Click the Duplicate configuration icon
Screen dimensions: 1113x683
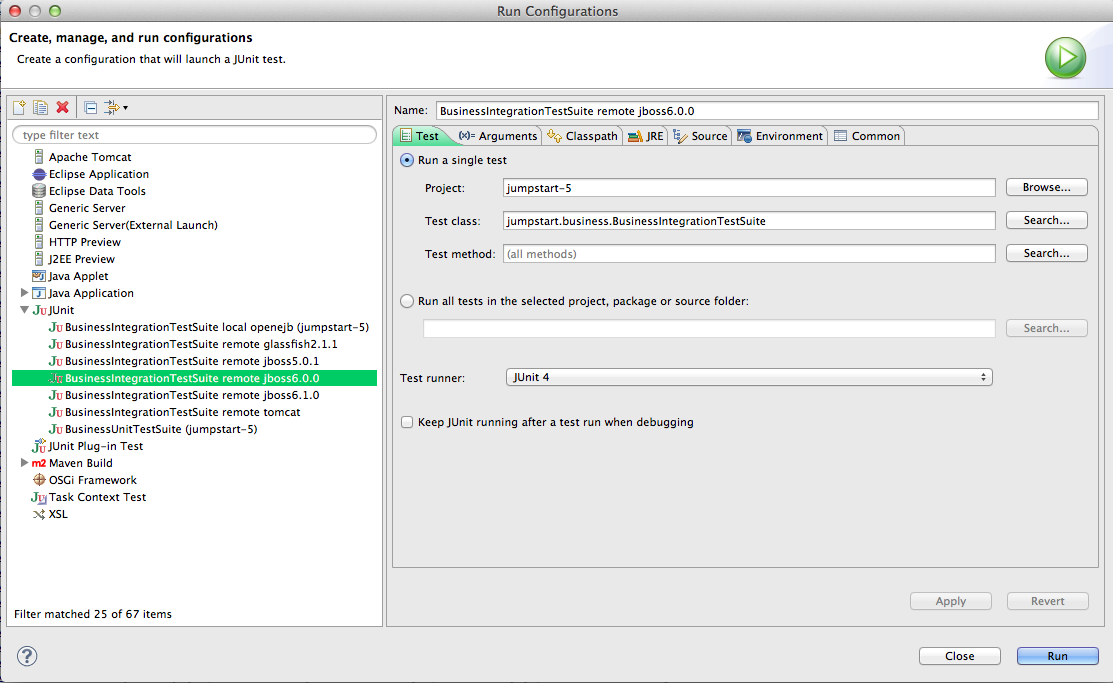tap(40, 107)
